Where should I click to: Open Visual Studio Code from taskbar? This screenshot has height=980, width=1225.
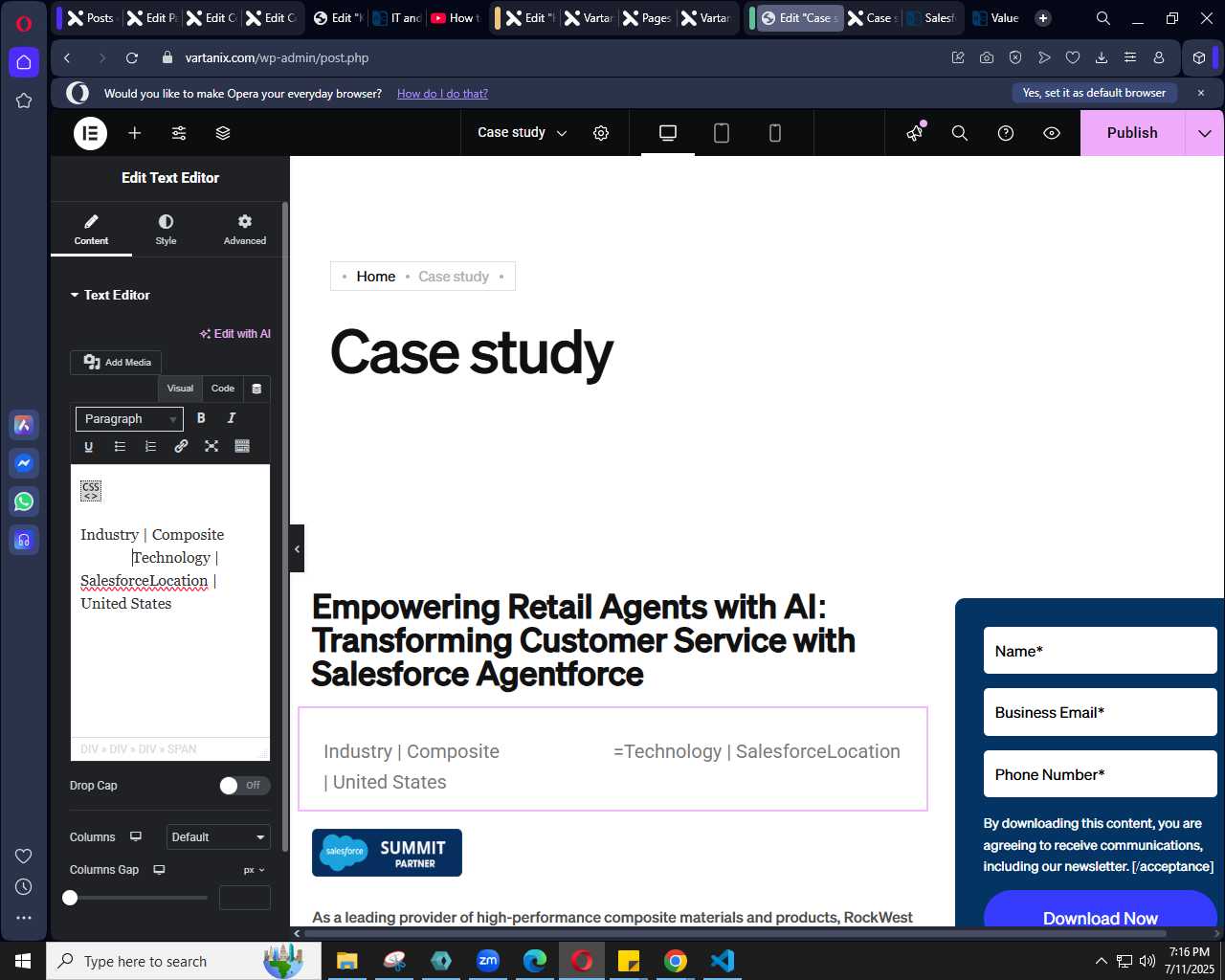click(723, 961)
